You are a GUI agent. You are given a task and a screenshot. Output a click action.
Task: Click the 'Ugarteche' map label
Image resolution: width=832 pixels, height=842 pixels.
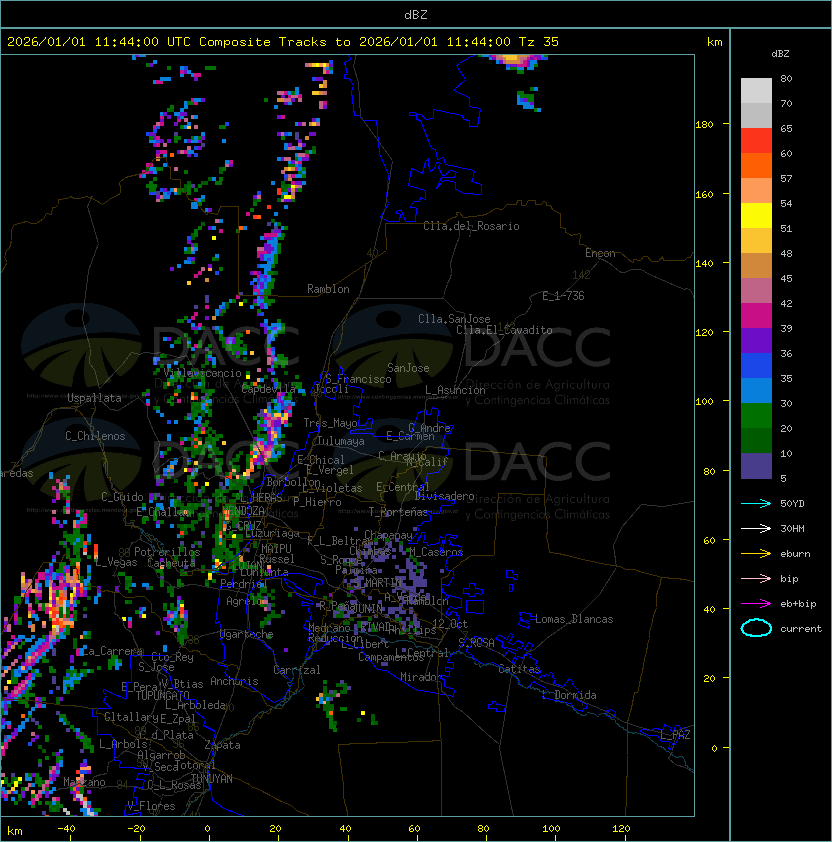tap(246, 635)
